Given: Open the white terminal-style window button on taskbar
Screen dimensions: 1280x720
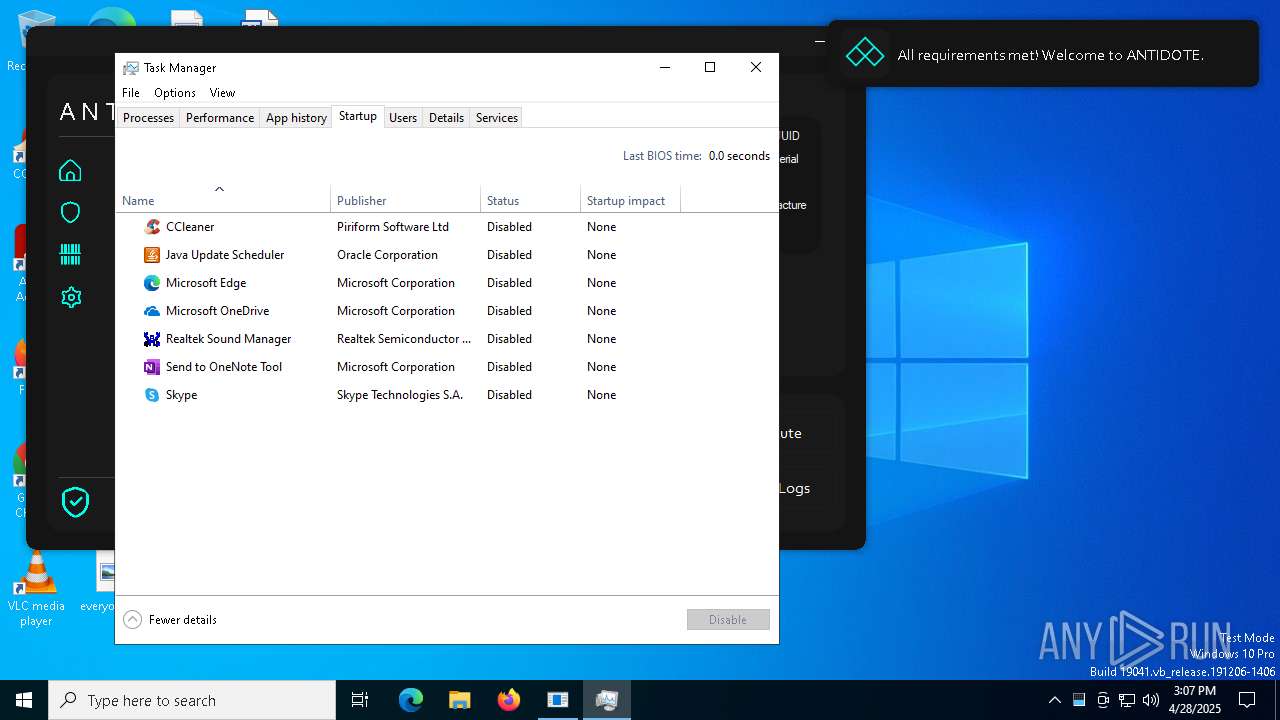Looking at the screenshot, I should (558, 700).
